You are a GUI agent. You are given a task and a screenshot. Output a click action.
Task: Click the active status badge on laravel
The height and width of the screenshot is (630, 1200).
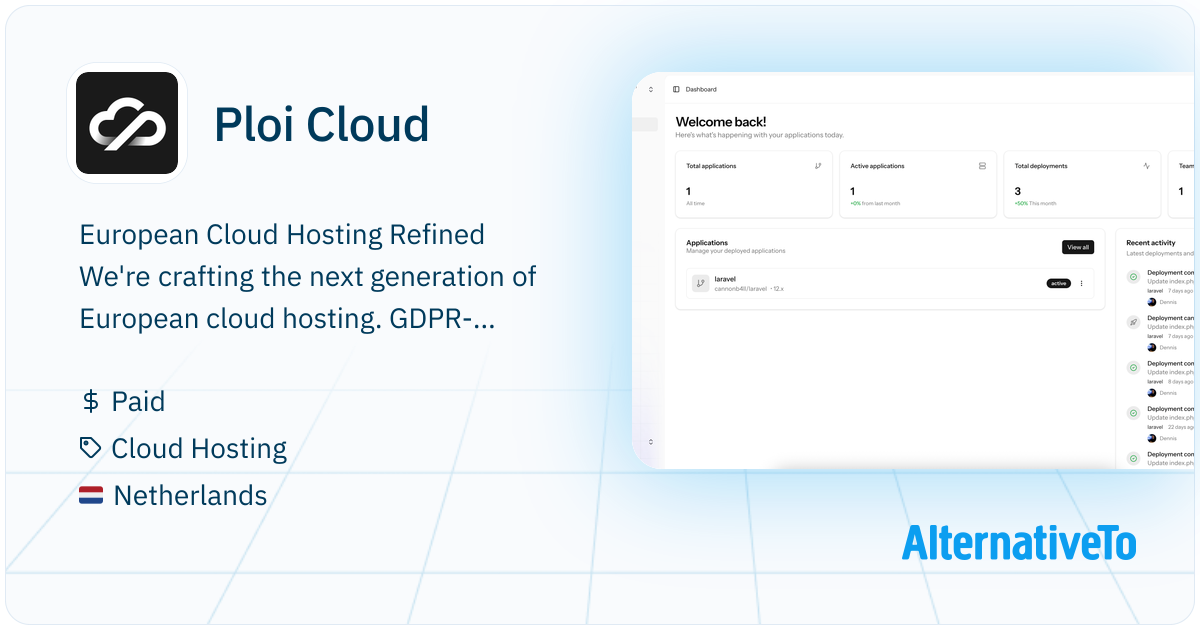(1058, 283)
